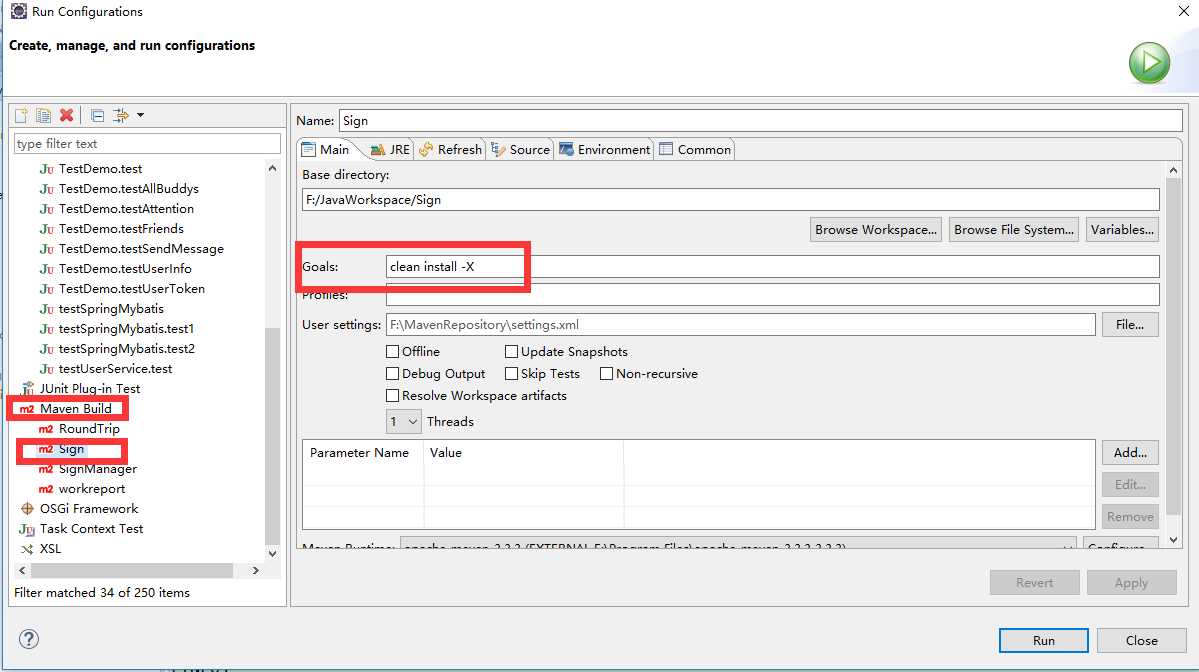Viewport: 1199px width, 672px height.
Task: Click the m2 icon beside RoundTrip
Action: pyautogui.click(x=46, y=429)
